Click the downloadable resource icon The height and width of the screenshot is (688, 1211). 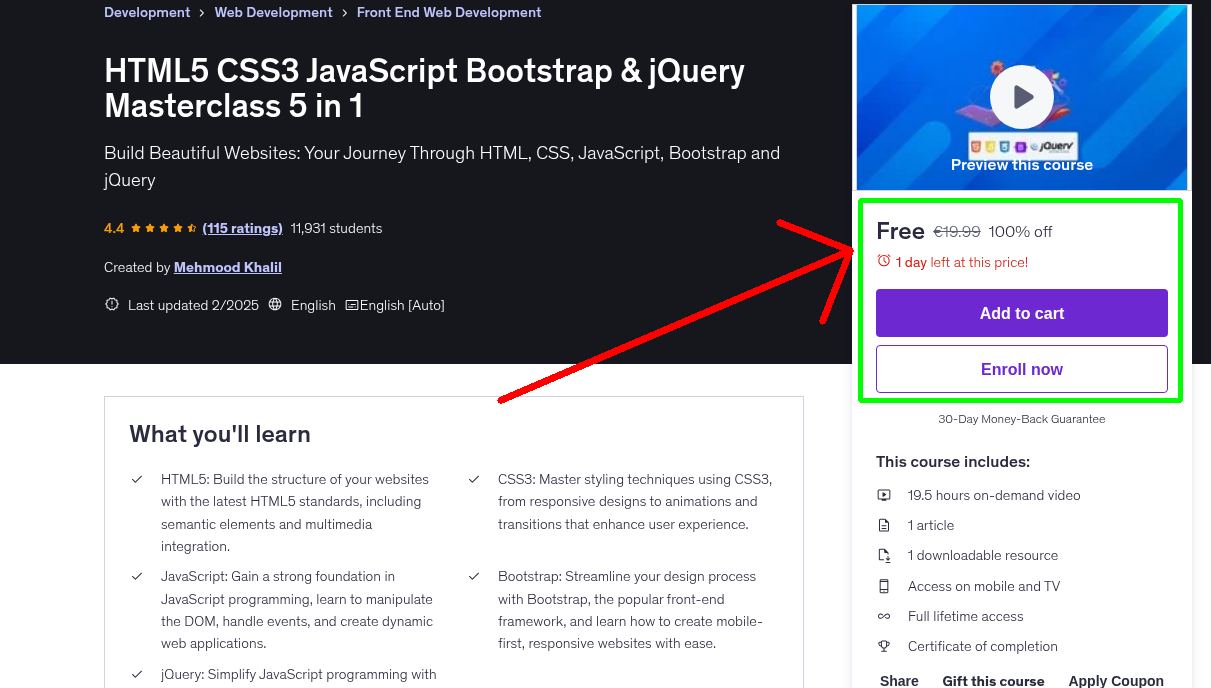pyautogui.click(x=884, y=555)
